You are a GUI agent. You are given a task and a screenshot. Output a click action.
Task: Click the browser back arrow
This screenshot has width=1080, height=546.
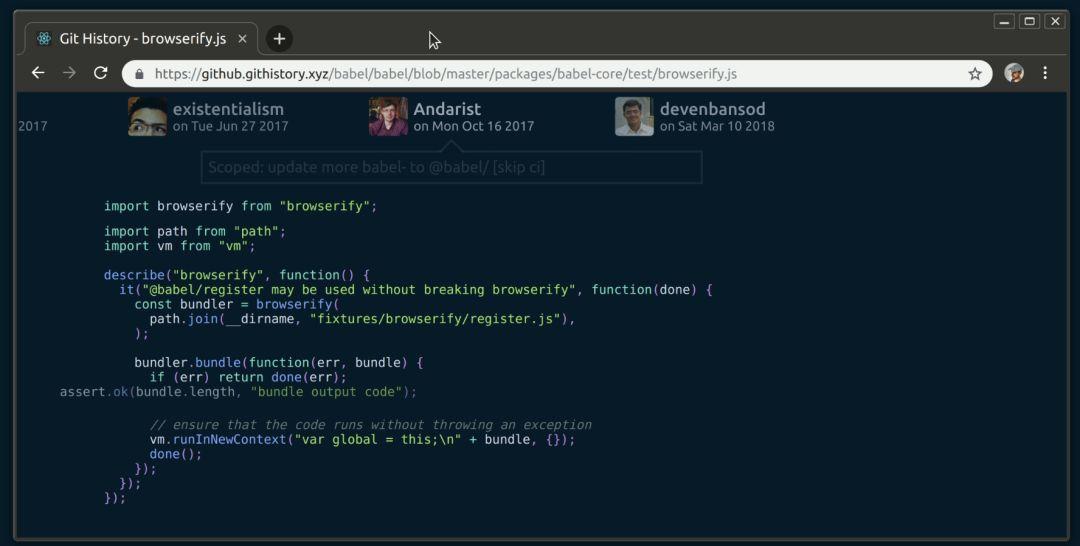(x=38, y=73)
